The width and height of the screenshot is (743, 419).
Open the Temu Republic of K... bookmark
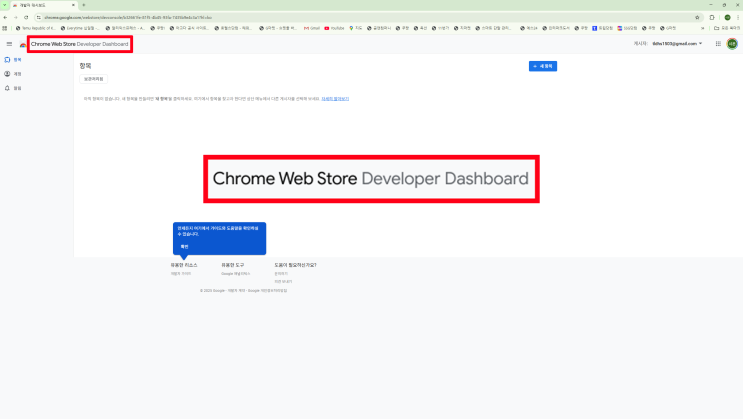[36, 28]
